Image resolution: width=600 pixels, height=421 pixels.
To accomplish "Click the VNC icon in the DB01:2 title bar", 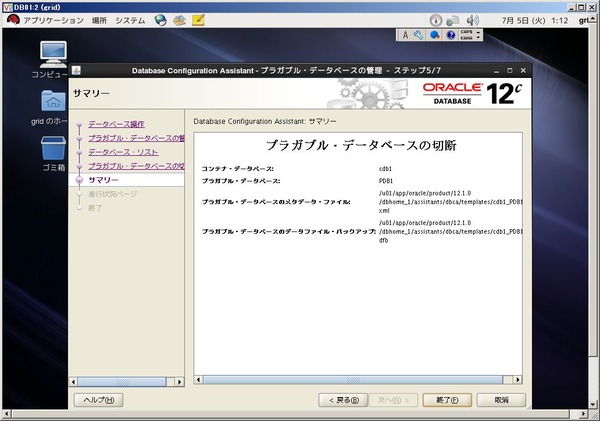I will [7, 7].
